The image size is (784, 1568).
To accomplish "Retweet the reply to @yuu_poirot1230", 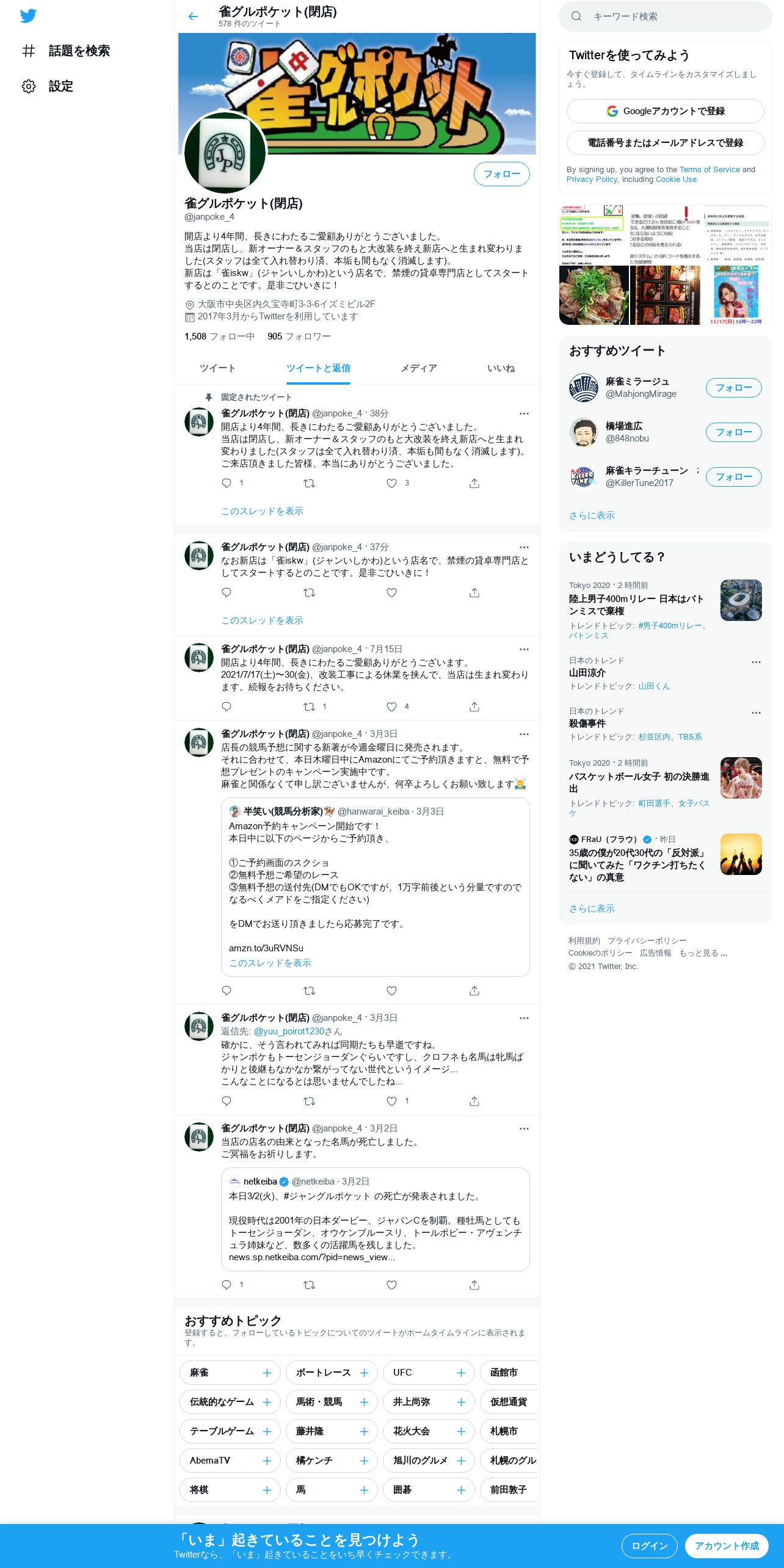I will coord(309,1101).
